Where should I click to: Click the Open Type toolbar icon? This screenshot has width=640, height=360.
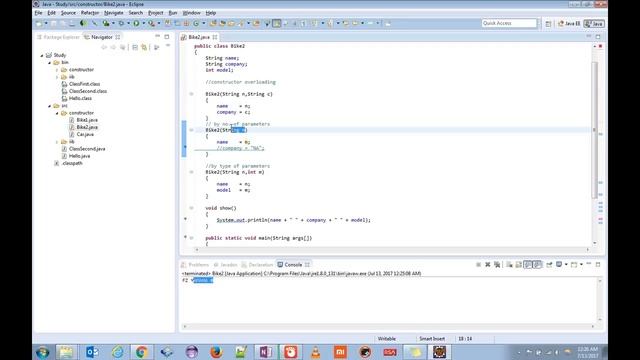(213, 24)
